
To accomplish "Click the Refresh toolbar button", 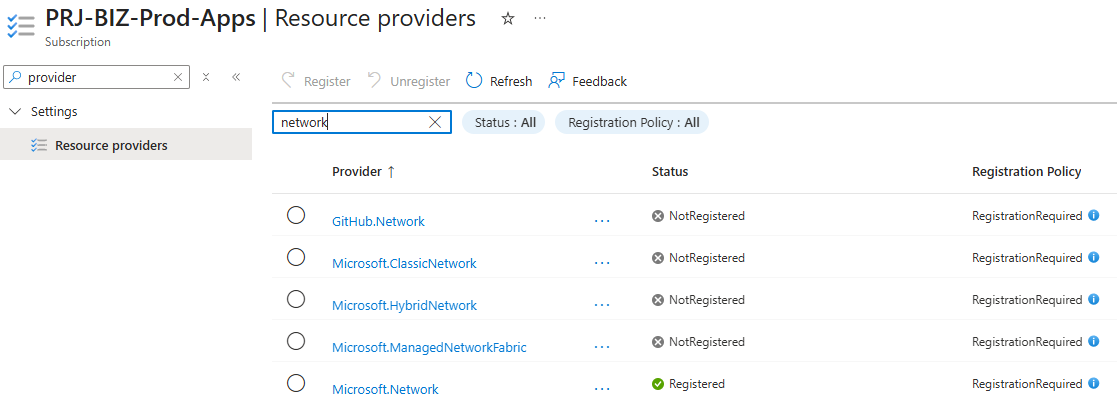I will tap(499, 81).
